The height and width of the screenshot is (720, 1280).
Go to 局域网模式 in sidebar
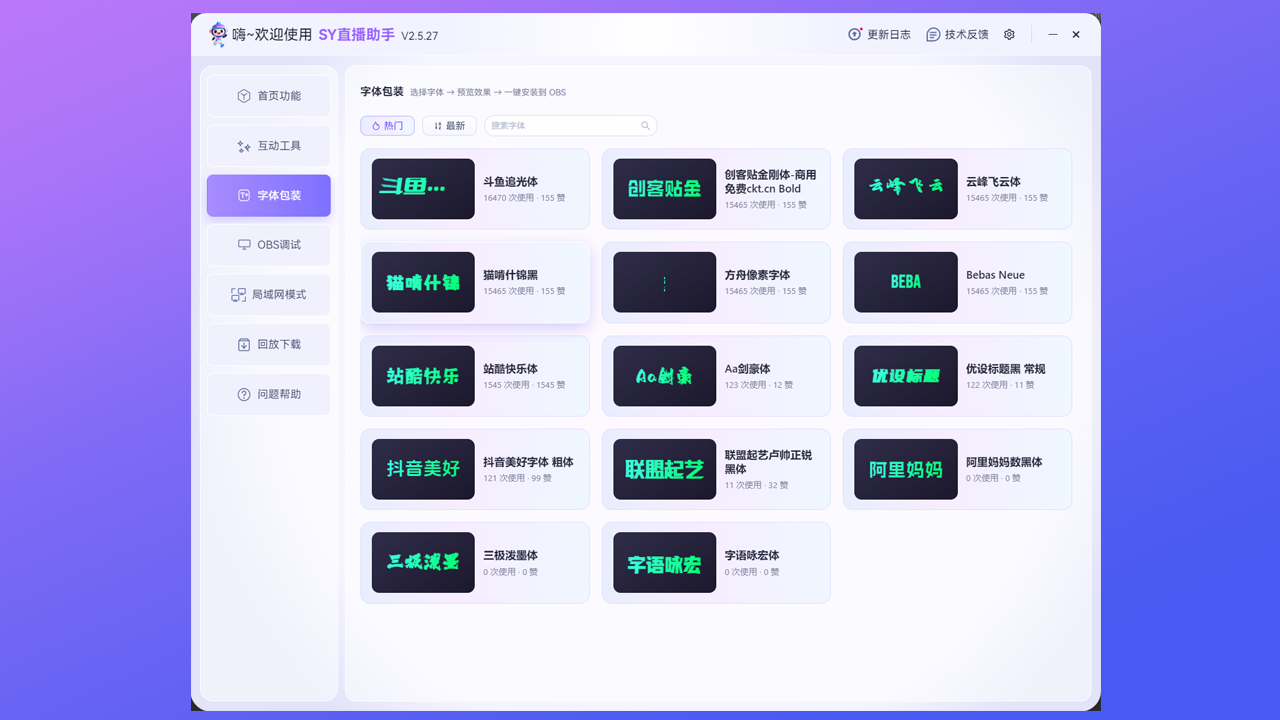pos(269,295)
